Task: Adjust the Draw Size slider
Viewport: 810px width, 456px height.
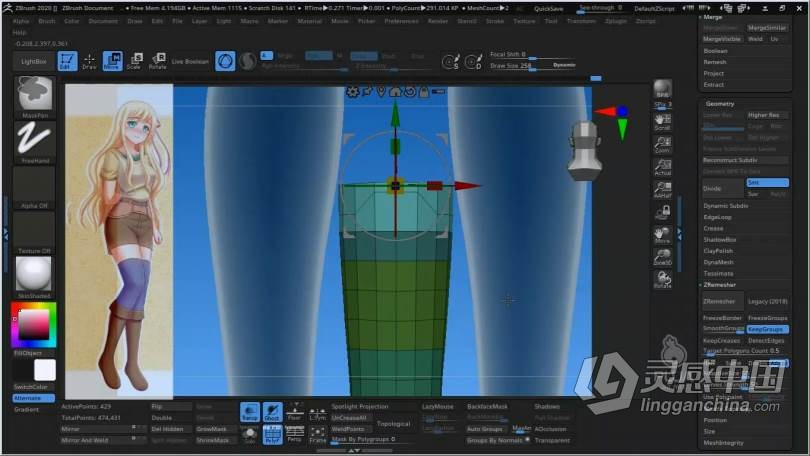Action: point(533,66)
